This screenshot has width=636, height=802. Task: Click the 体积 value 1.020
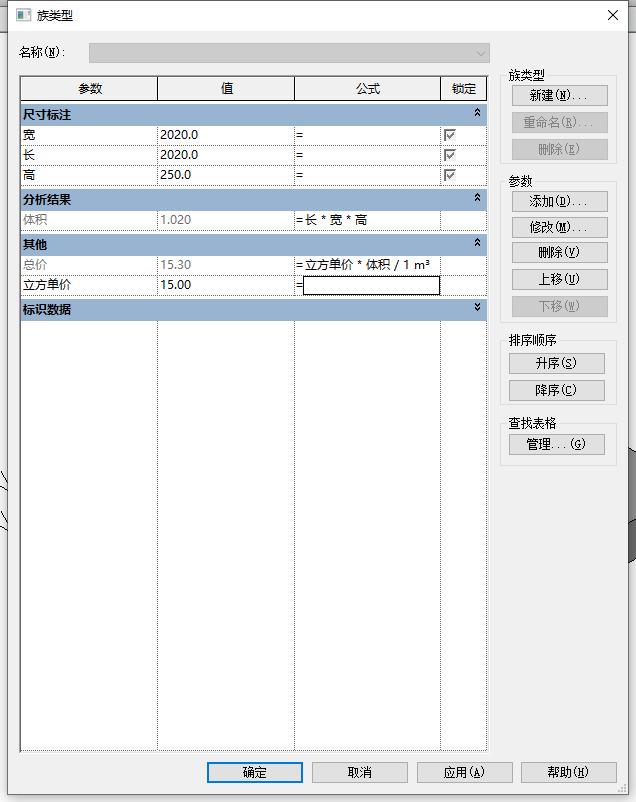(x=226, y=220)
